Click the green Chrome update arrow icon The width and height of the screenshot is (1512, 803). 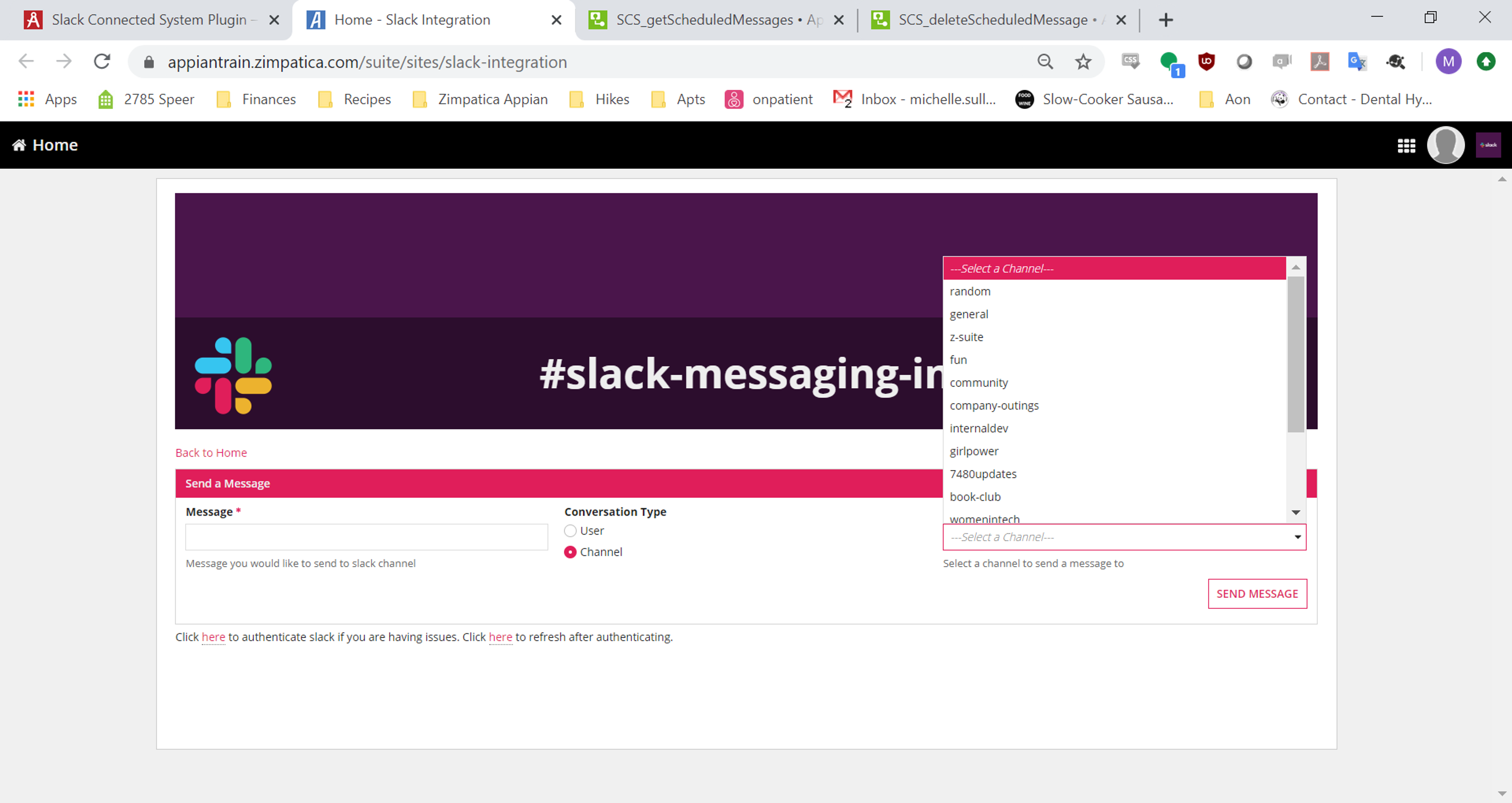point(1486,62)
